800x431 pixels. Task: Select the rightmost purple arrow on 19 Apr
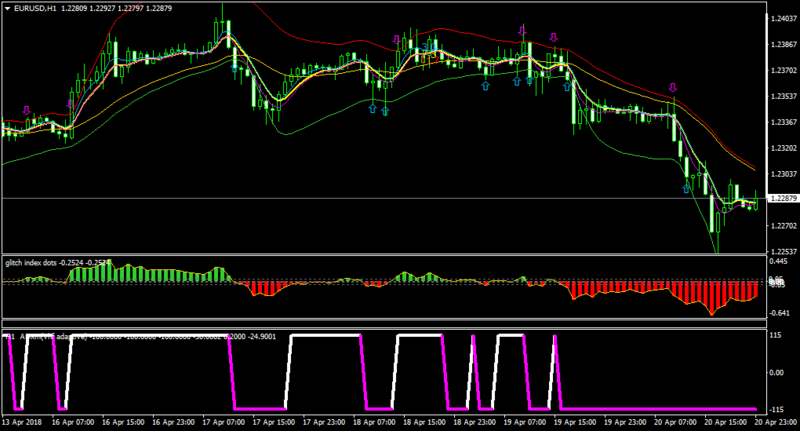click(x=554, y=37)
